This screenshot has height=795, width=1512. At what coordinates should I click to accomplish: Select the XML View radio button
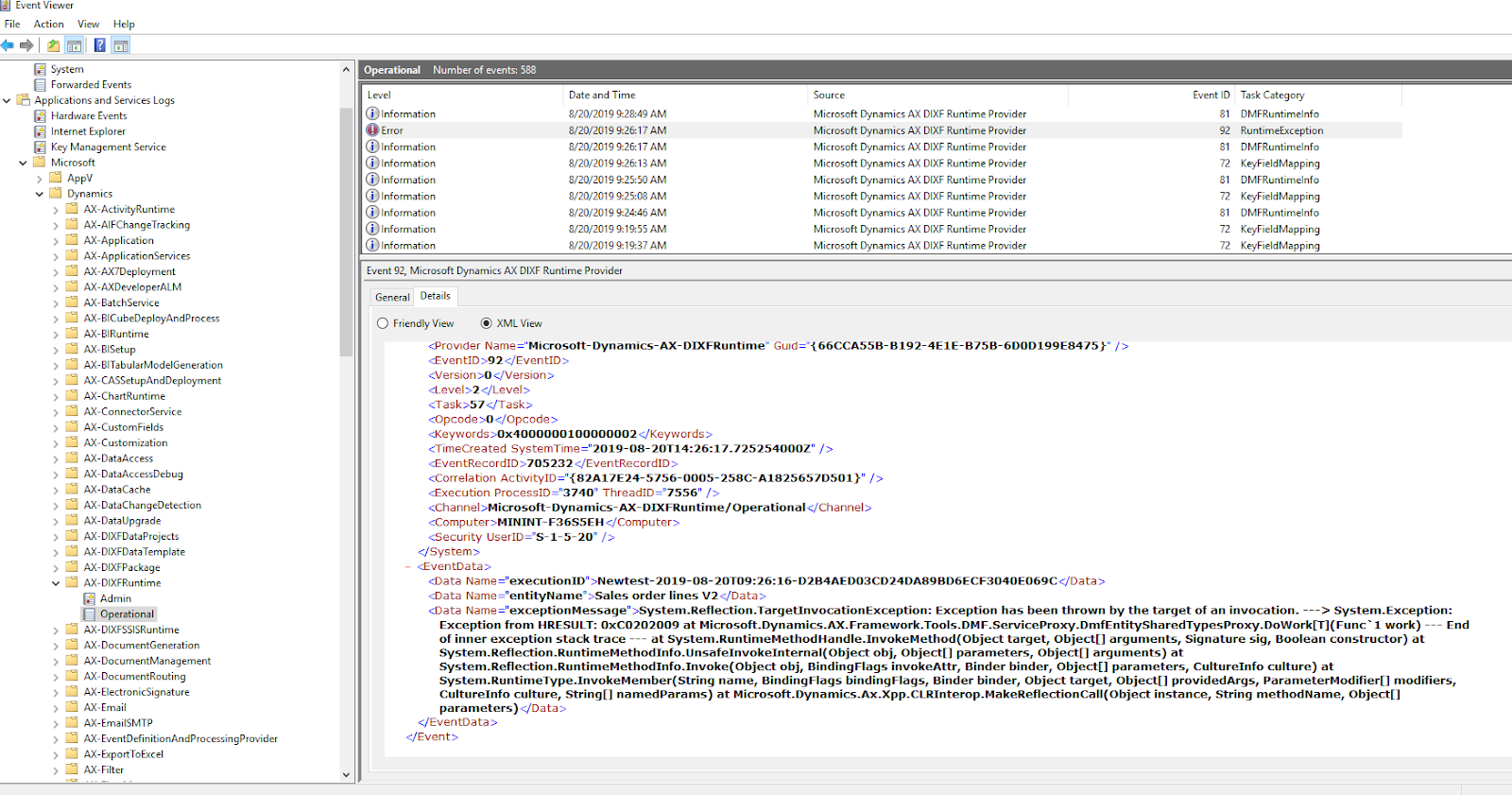click(487, 323)
